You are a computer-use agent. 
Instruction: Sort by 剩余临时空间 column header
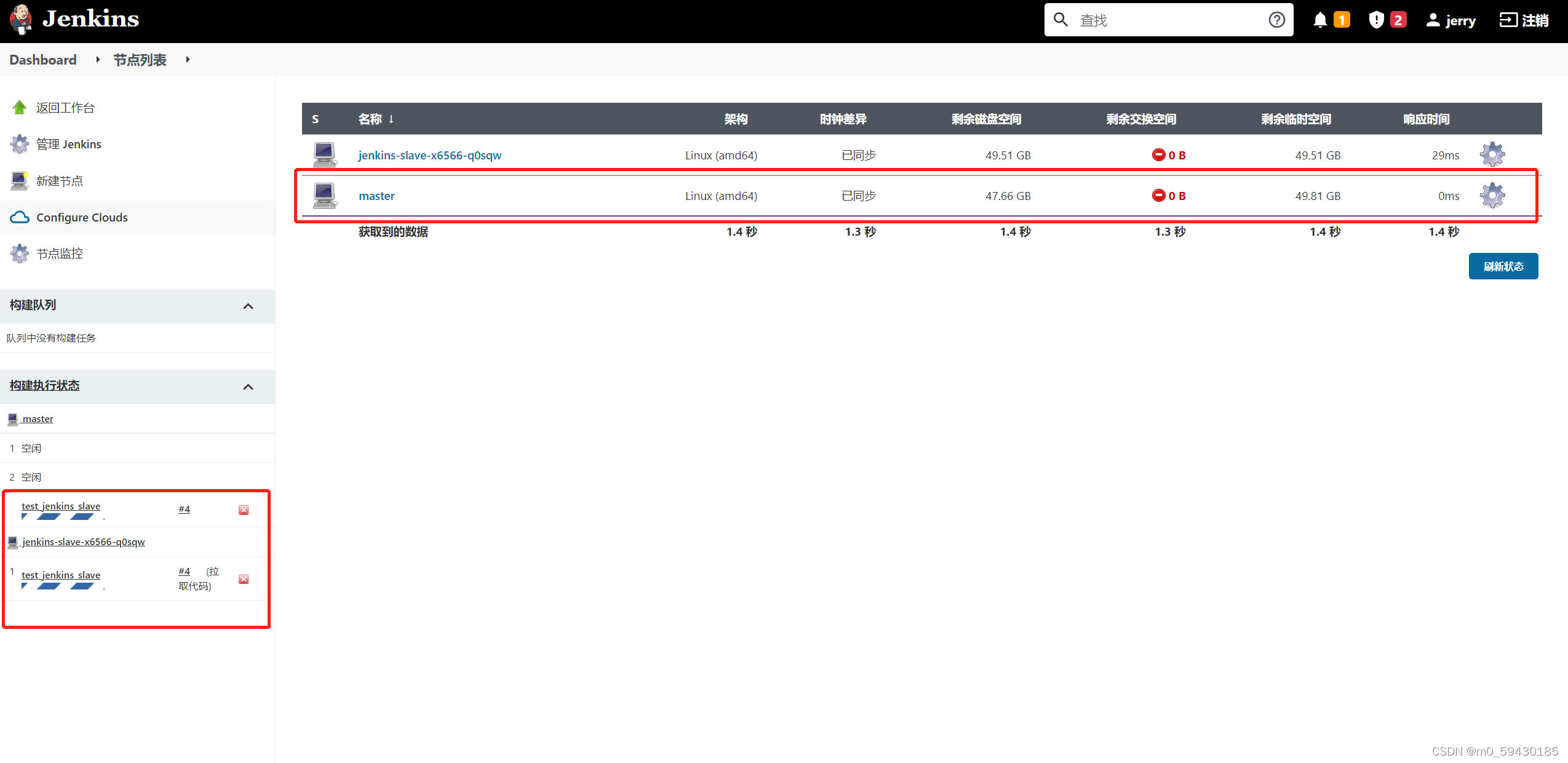point(1296,119)
